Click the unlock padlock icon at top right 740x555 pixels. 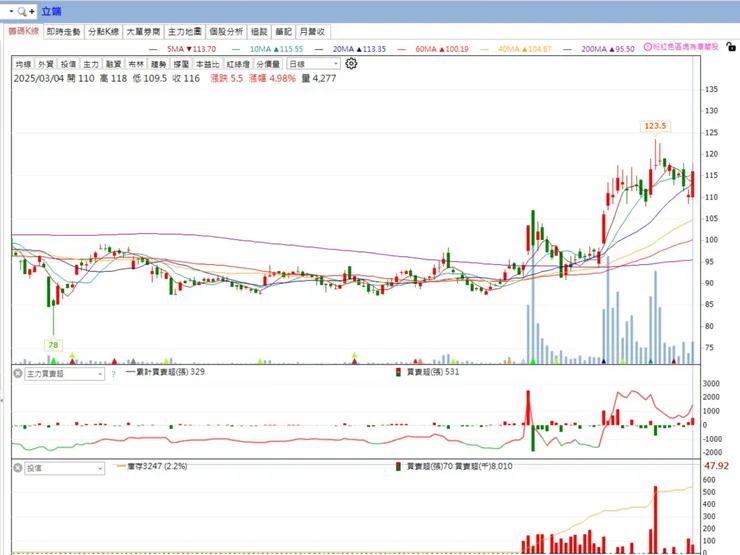731,46
